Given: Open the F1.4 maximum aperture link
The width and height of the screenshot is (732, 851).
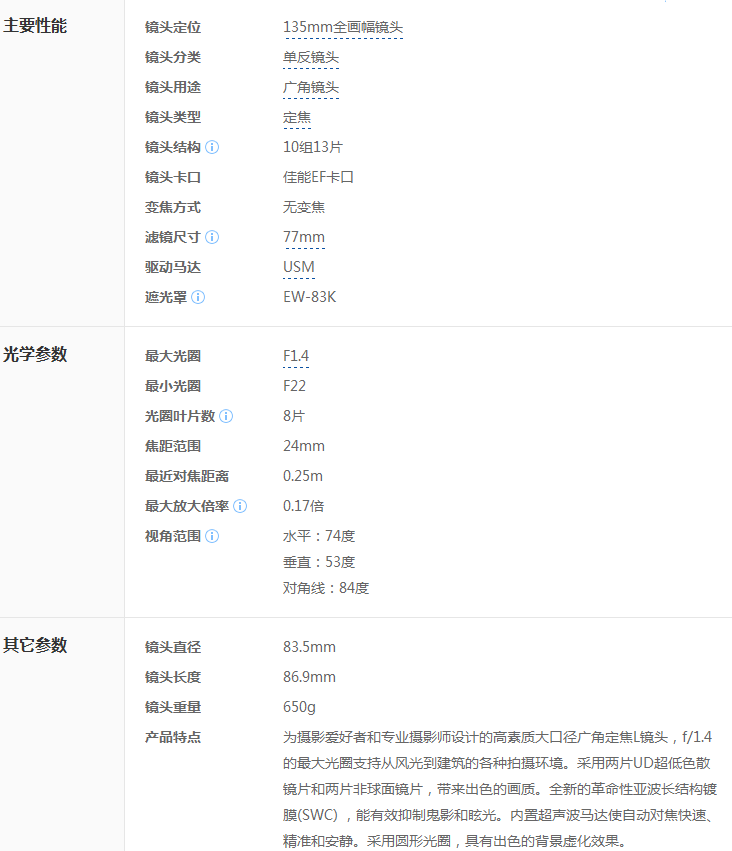Looking at the screenshot, I should 296,356.
